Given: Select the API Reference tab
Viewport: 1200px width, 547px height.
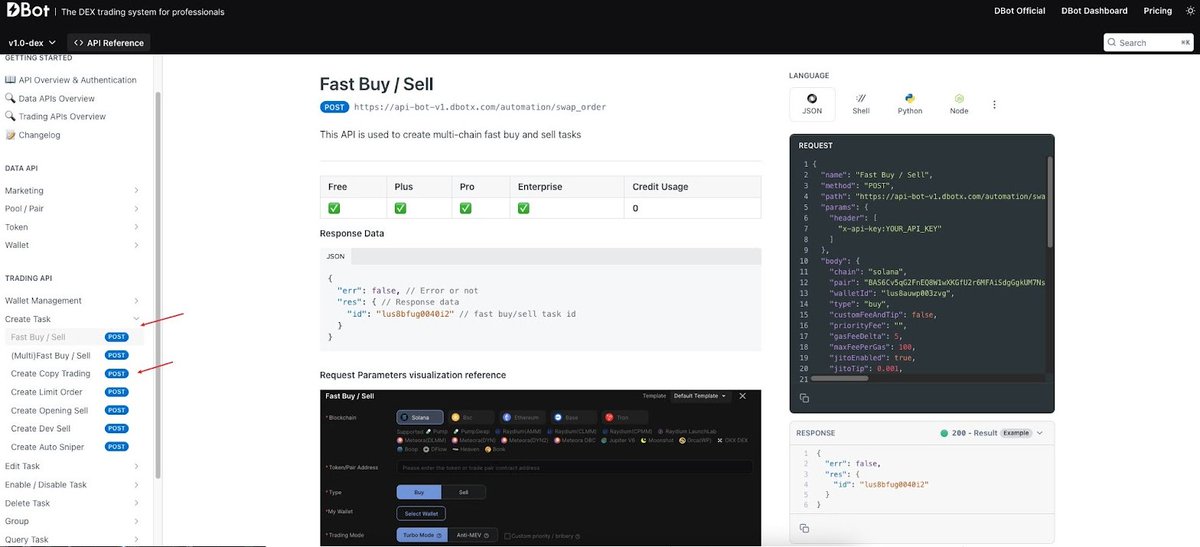Looking at the screenshot, I should (109, 43).
